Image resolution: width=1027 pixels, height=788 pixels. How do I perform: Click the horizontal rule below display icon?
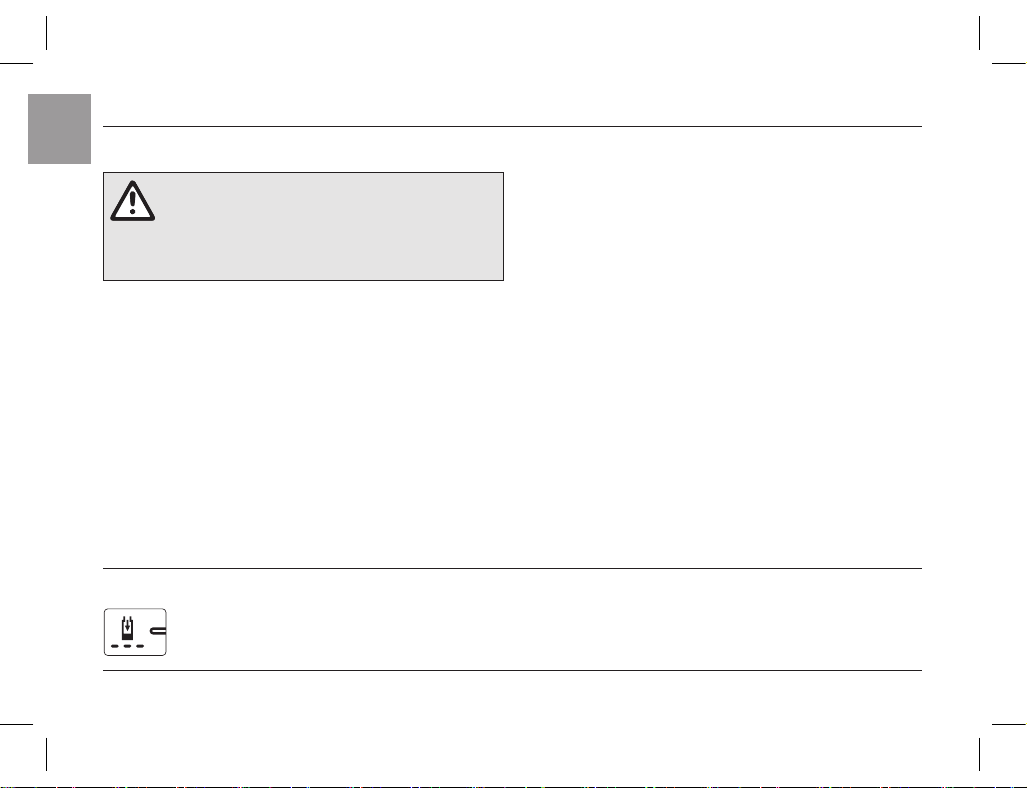point(512,671)
